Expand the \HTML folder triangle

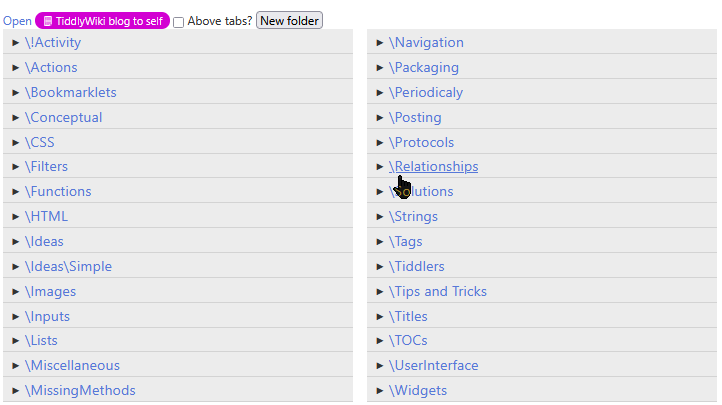click(x=16, y=217)
